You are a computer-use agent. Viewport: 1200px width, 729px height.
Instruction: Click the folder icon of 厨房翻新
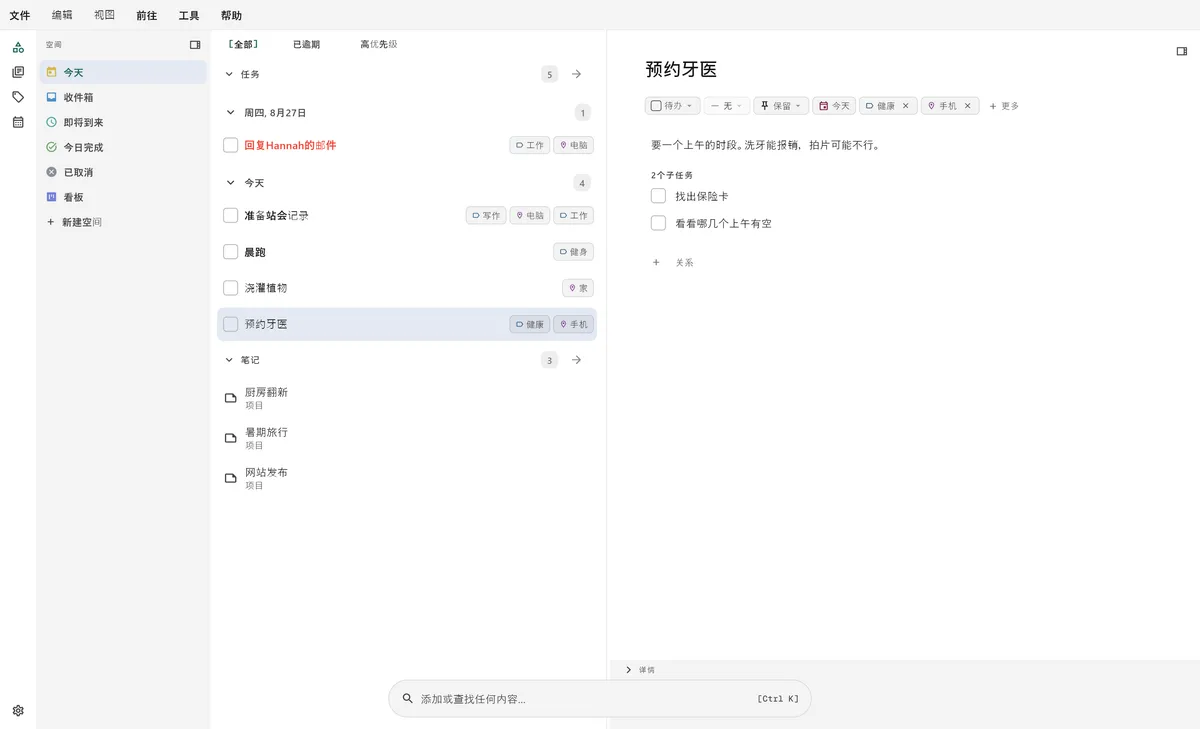coord(231,398)
